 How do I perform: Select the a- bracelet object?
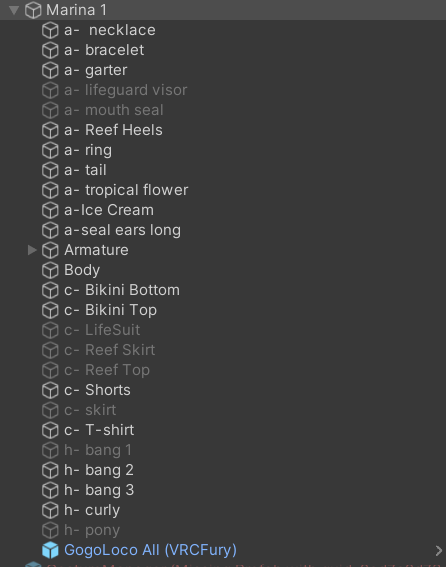click(104, 50)
